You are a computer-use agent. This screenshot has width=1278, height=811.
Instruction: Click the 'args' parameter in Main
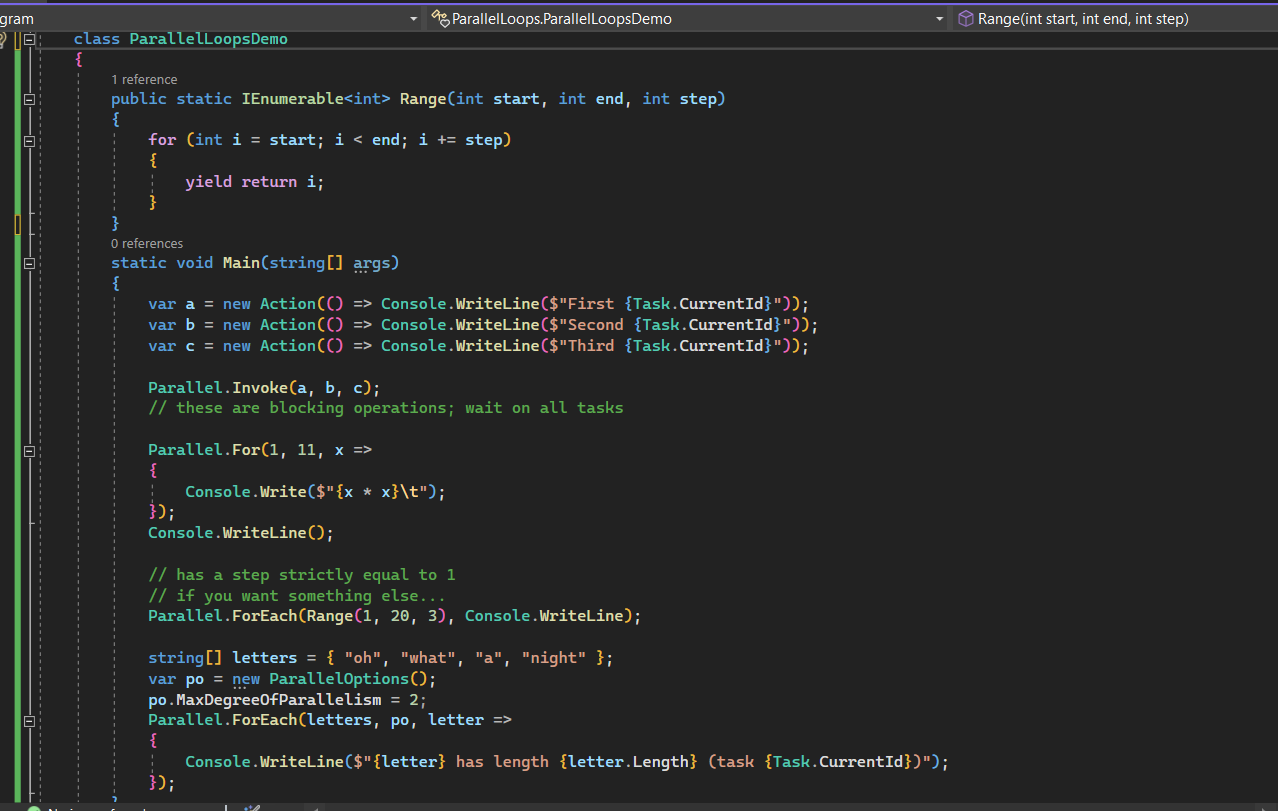pyautogui.click(x=372, y=262)
